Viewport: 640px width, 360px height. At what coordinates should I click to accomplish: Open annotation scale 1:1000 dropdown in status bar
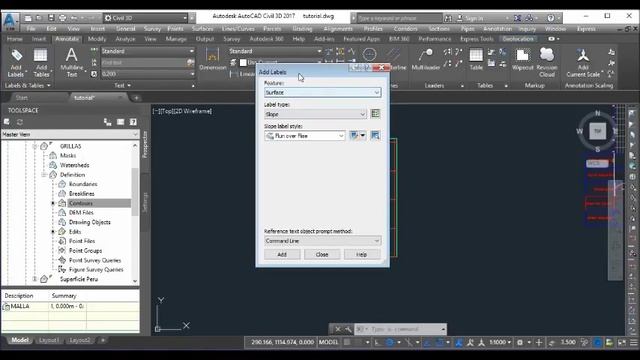point(500,342)
